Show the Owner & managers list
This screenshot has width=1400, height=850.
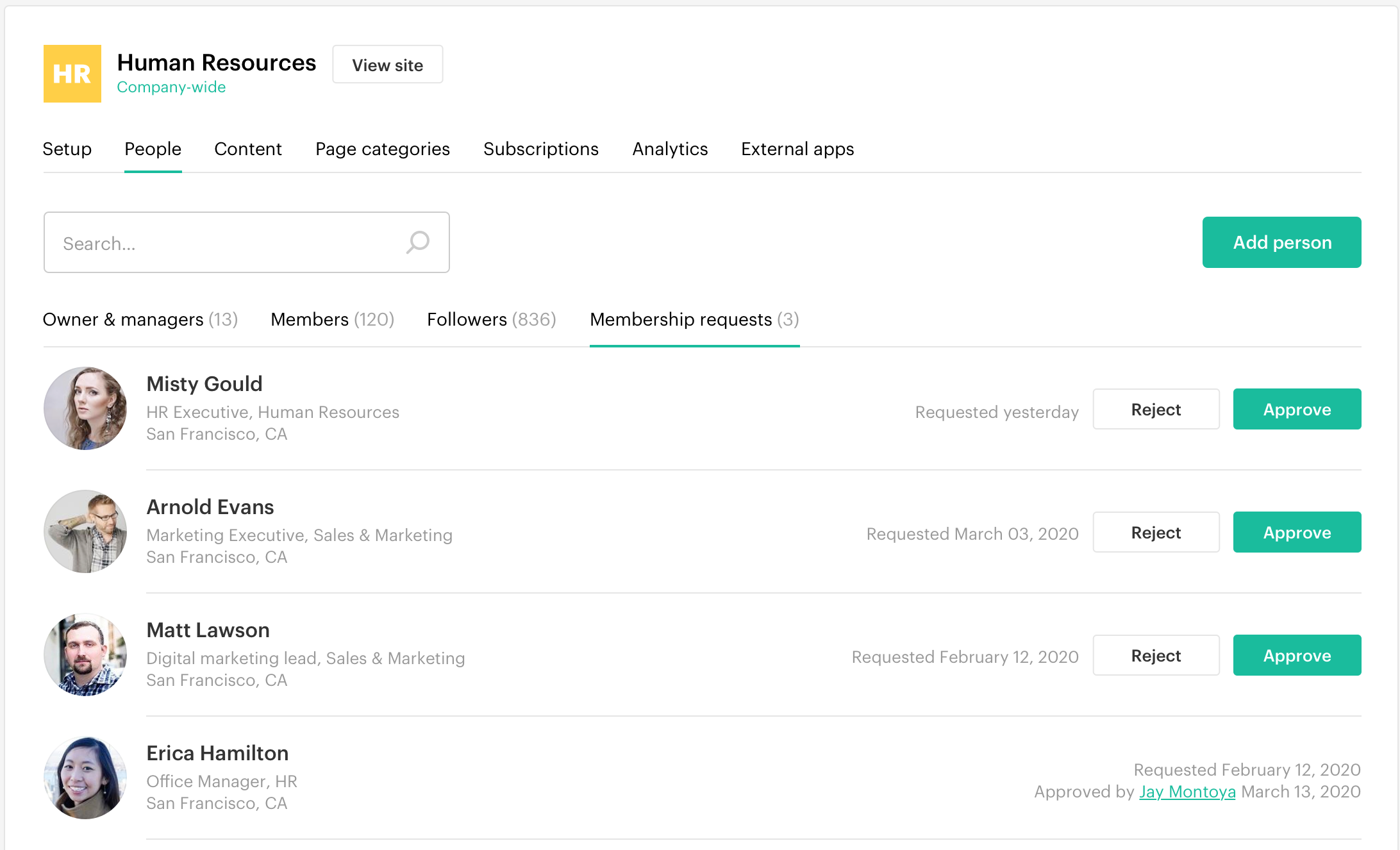[140, 319]
